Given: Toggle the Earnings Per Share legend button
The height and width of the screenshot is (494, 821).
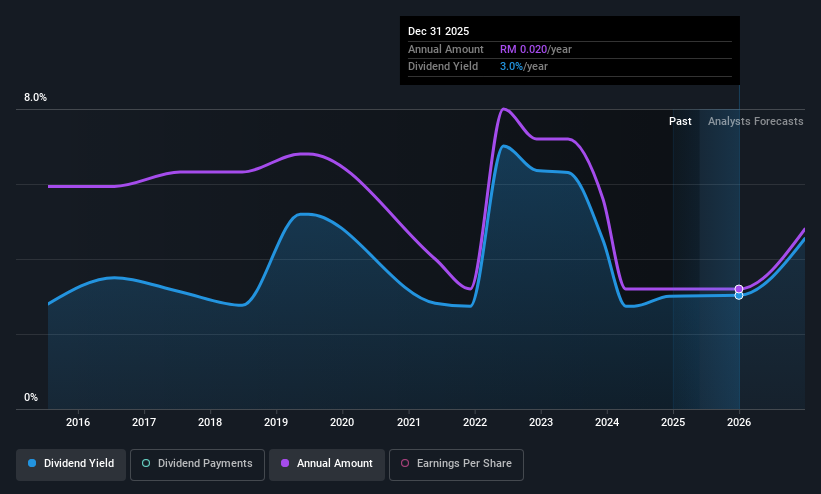Looking at the screenshot, I should 456,464.
